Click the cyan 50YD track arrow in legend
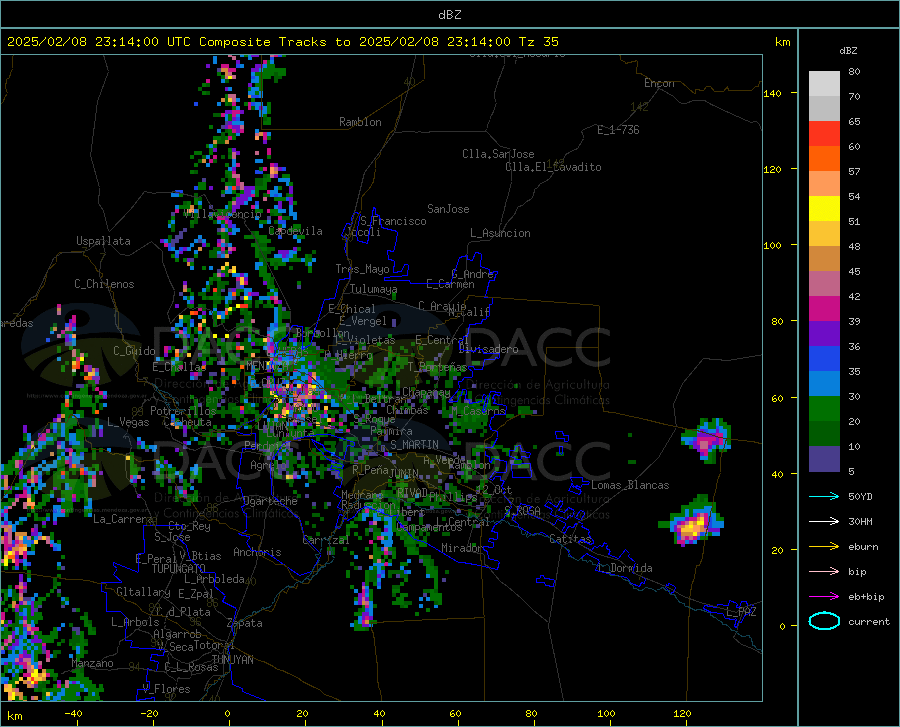Screen dimensions: 900x727 click(824, 496)
